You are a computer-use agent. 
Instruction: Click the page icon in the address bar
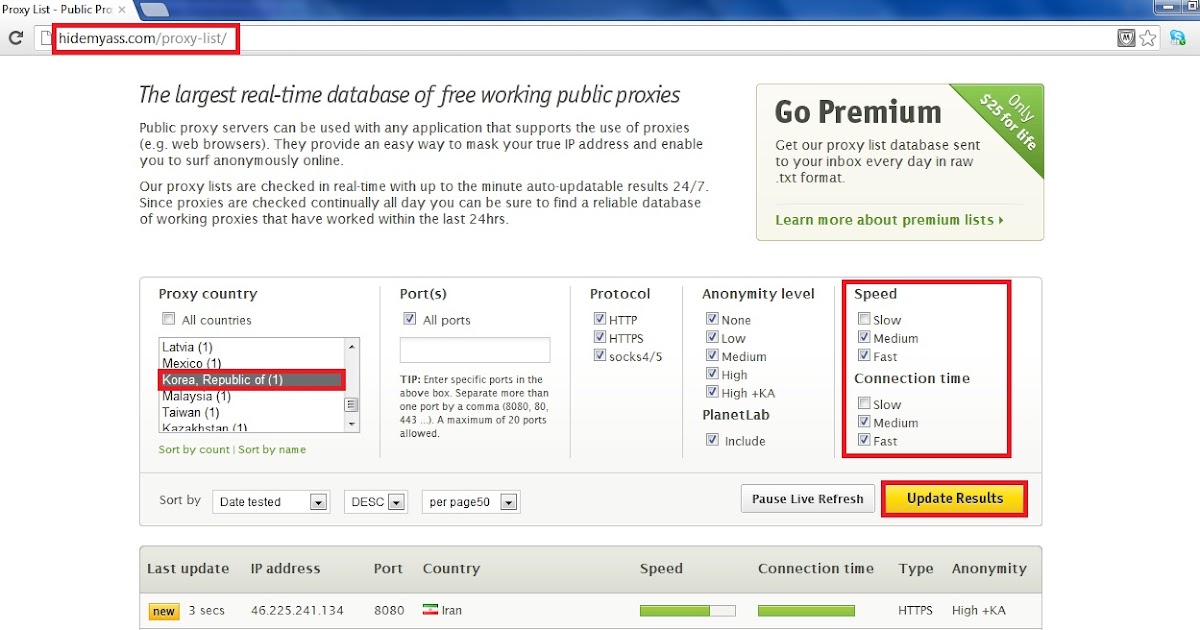pos(43,39)
